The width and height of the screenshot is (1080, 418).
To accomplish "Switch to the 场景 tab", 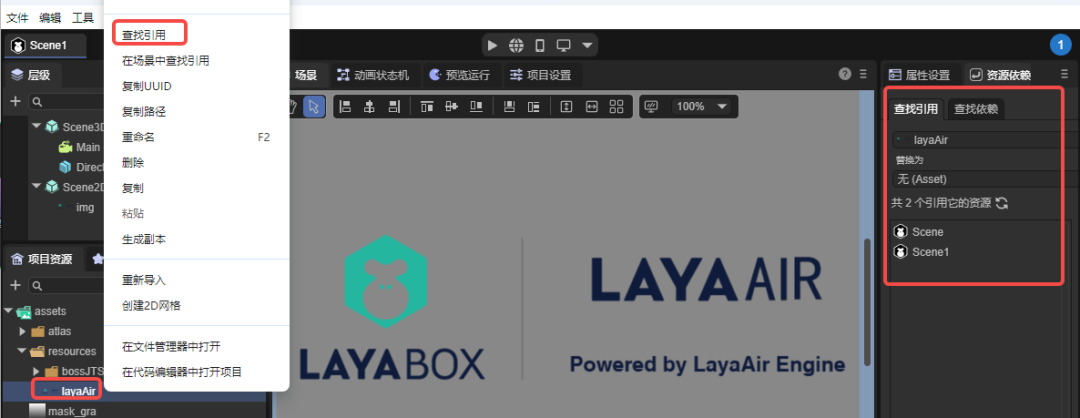I will pos(306,75).
